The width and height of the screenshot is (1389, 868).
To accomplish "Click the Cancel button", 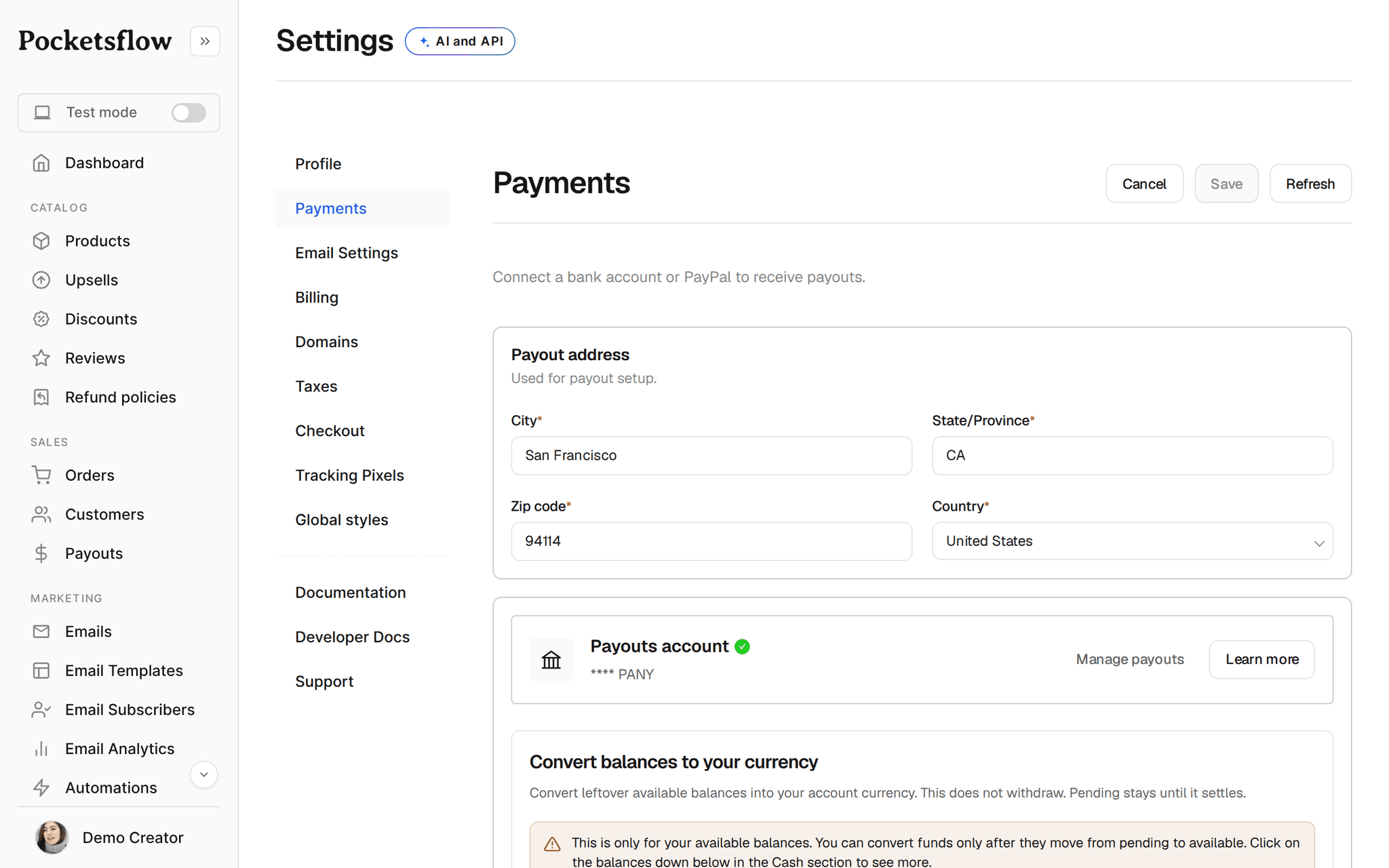I will click(1144, 184).
